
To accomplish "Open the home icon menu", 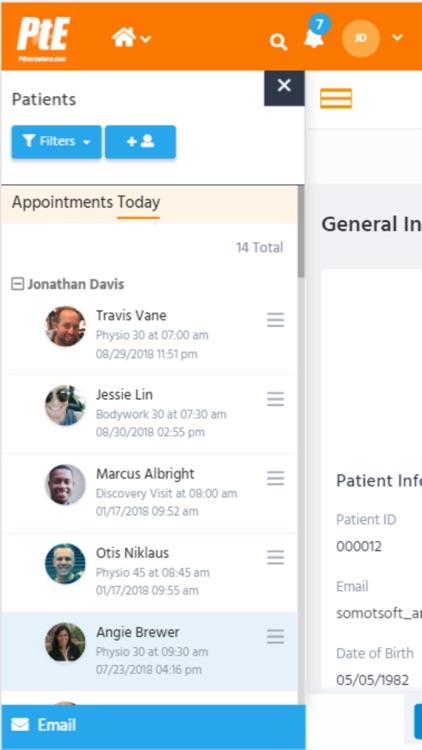I will click(131, 37).
